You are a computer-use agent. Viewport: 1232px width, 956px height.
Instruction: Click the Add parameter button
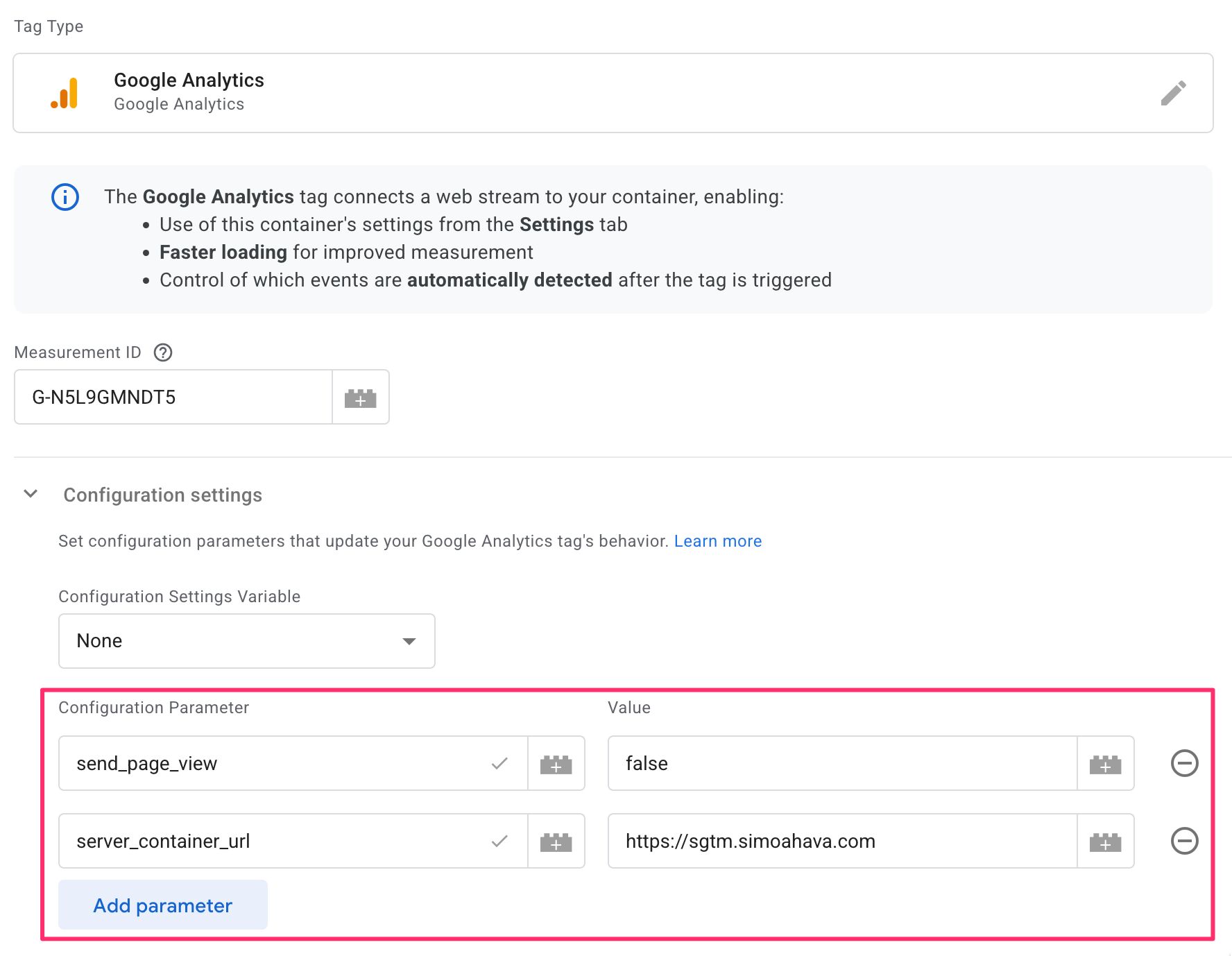163,905
